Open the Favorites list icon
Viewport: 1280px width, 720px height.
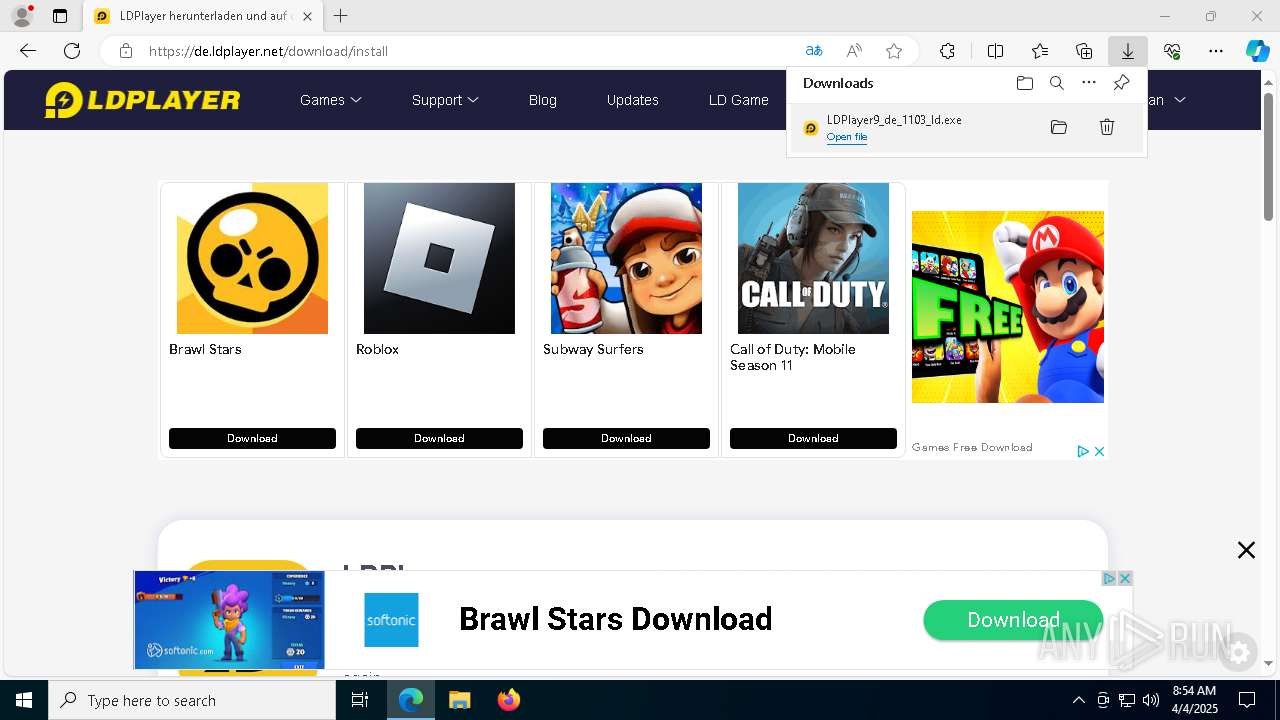(1040, 51)
